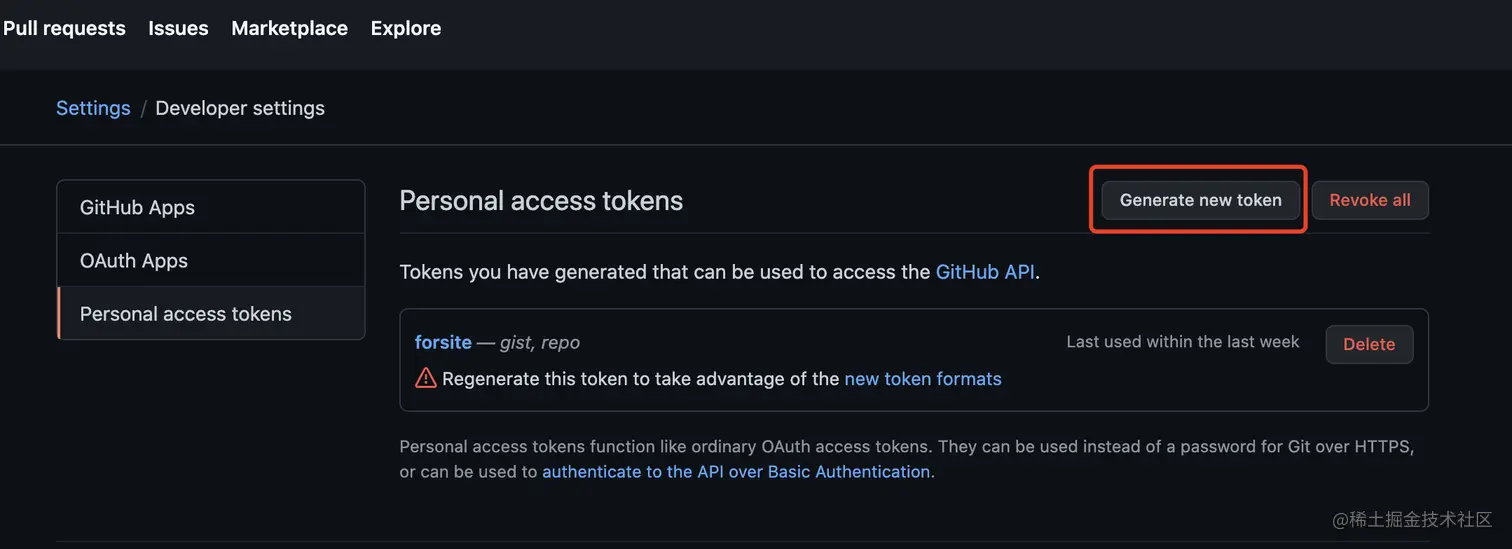
Task: Select Explore in the header navigation
Action: 405,28
